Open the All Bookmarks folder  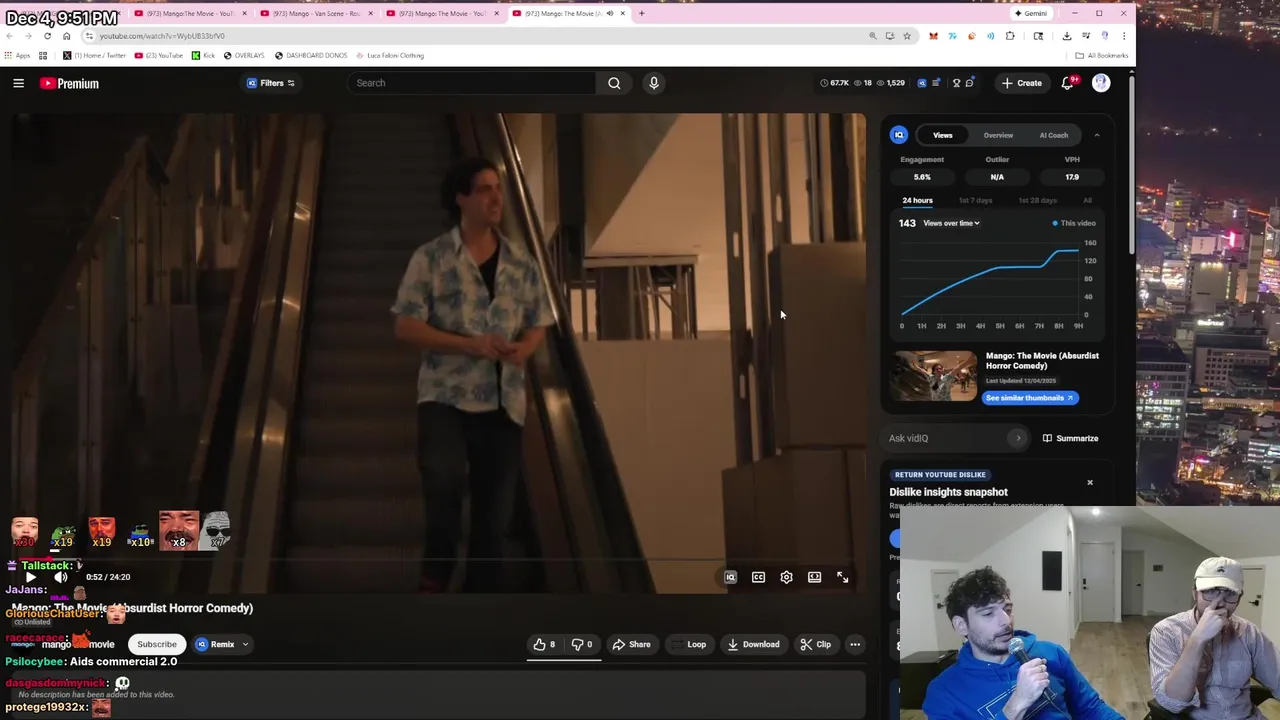pyautogui.click(x=1102, y=55)
